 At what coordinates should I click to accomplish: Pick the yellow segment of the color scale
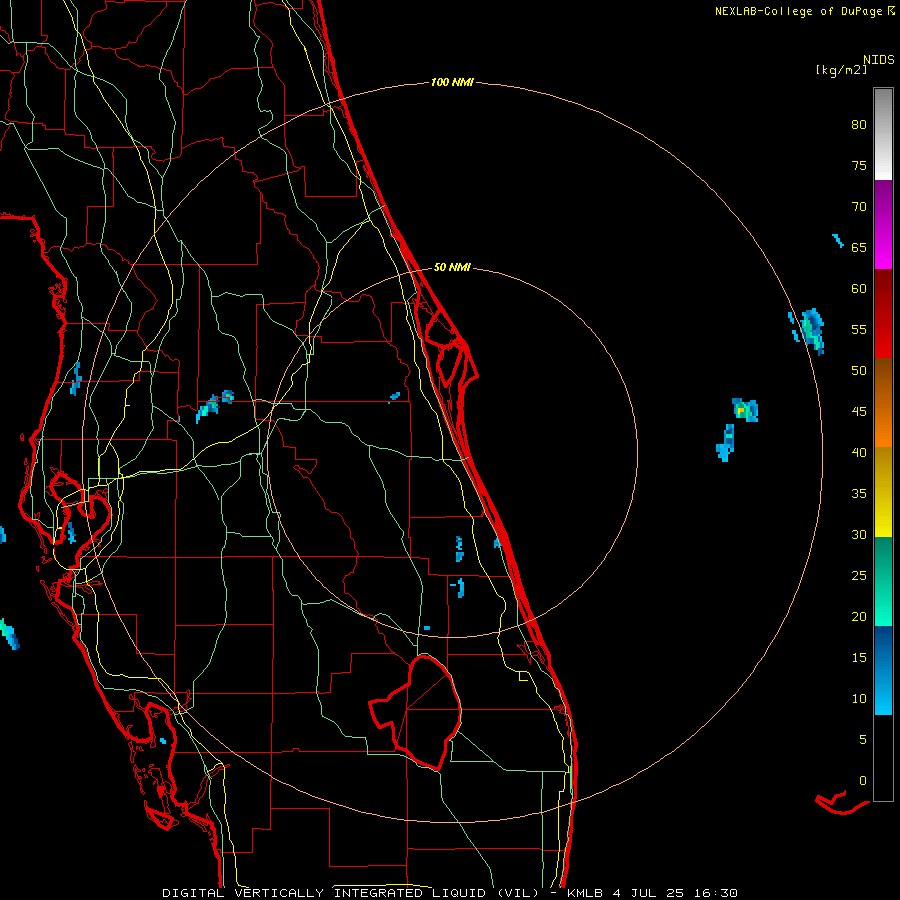coord(883,492)
